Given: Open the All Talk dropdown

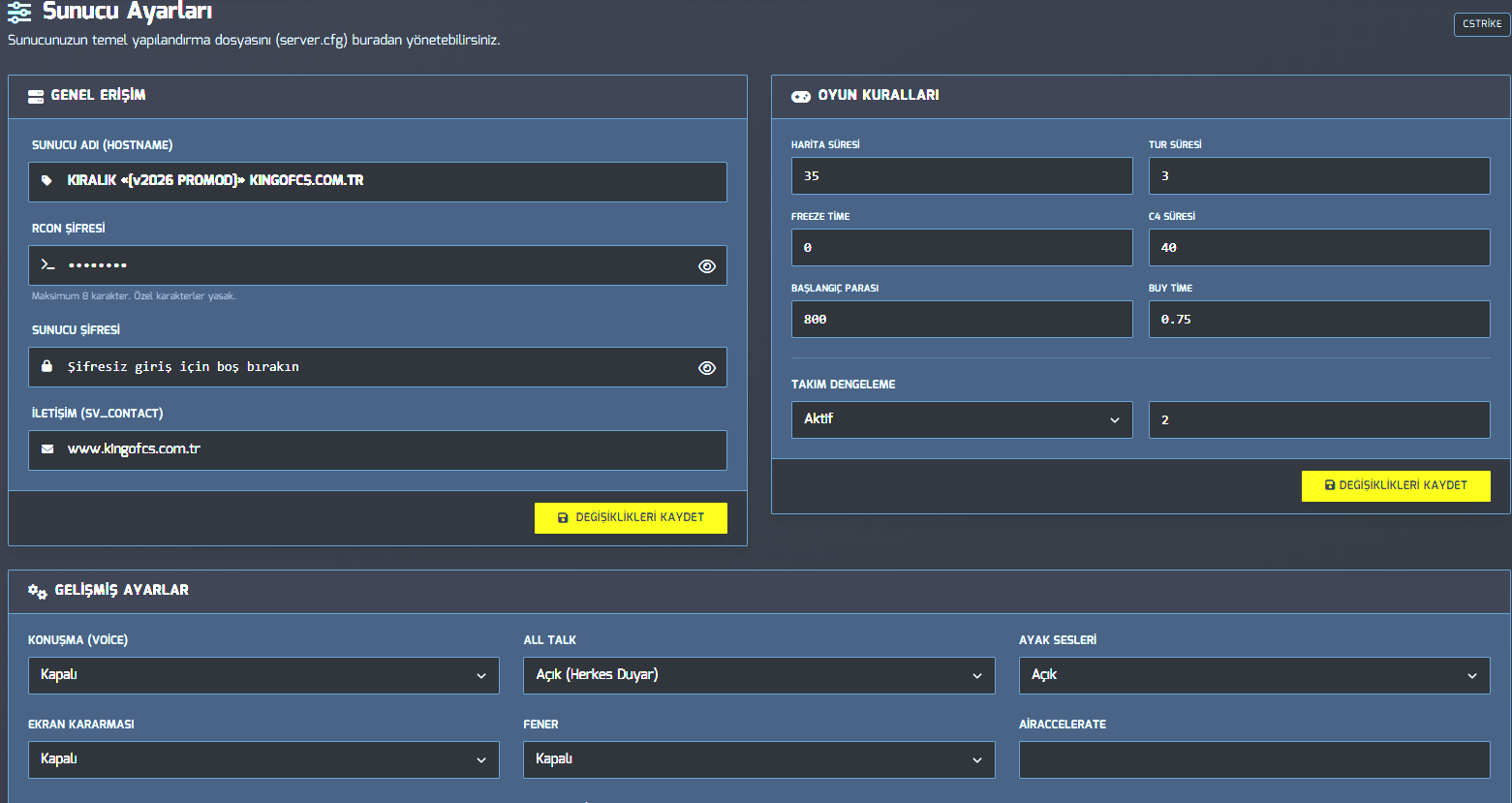Looking at the screenshot, I should 759,675.
